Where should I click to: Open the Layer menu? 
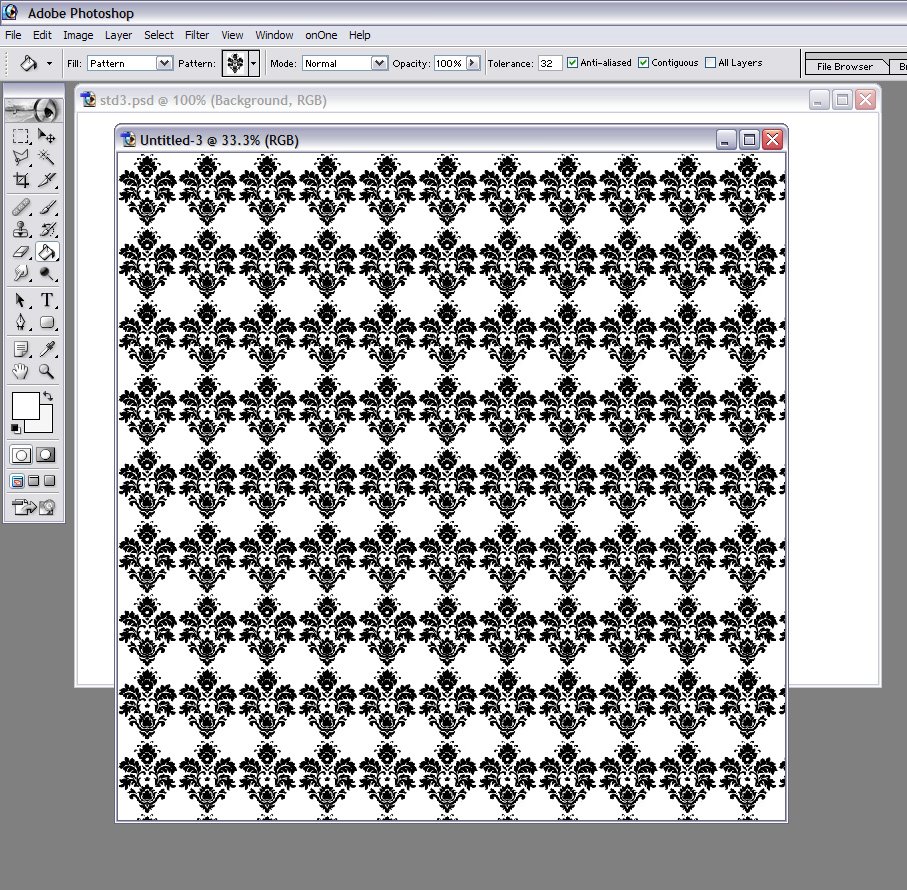[118, 35]
